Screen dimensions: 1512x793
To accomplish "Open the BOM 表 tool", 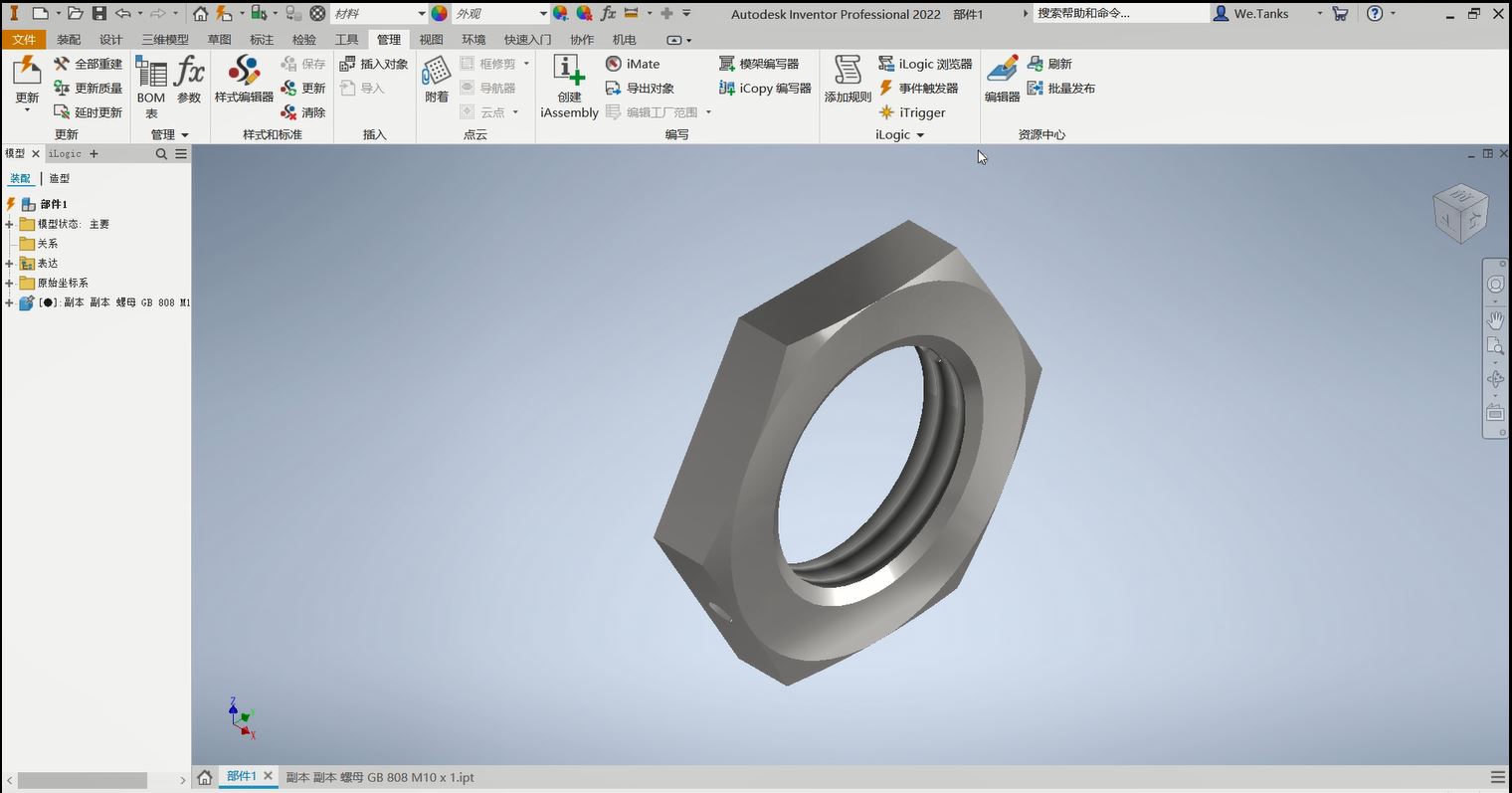I will (x=150, y=85).
